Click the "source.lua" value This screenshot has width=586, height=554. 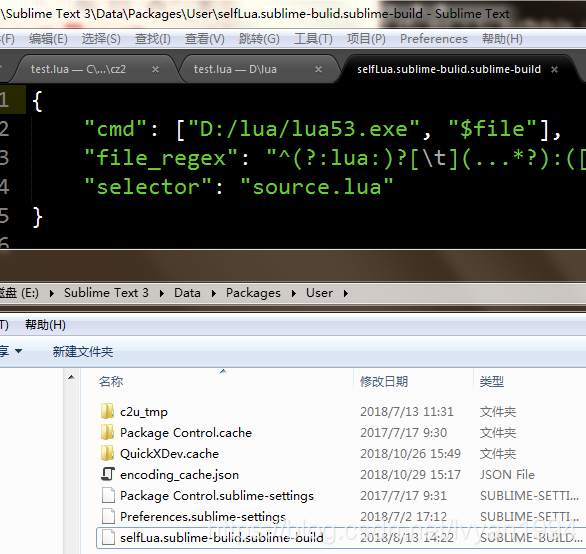317,187
